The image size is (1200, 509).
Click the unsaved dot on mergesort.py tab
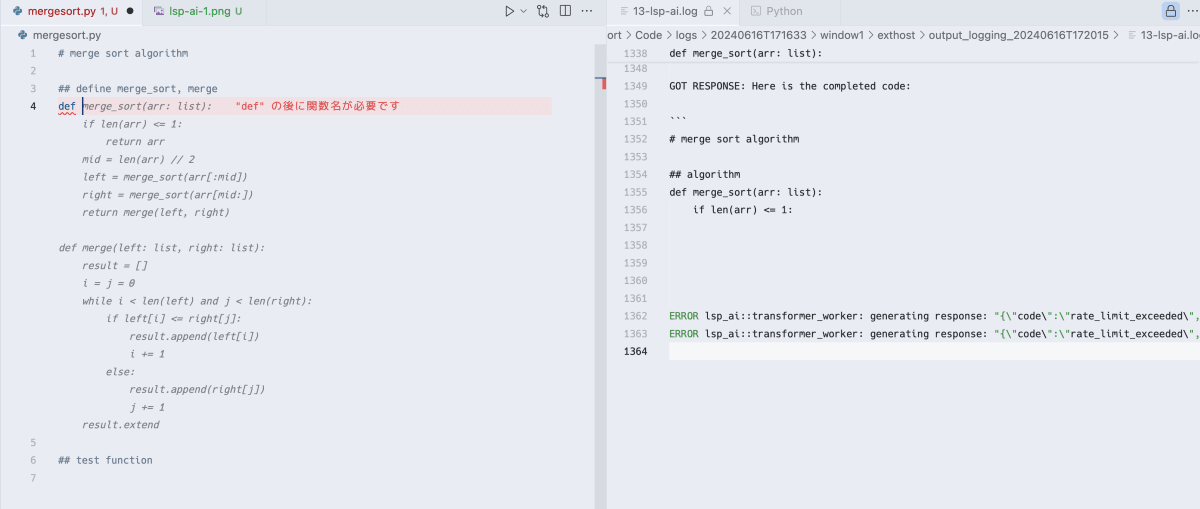pyautogui.click(x=130, y=11)
